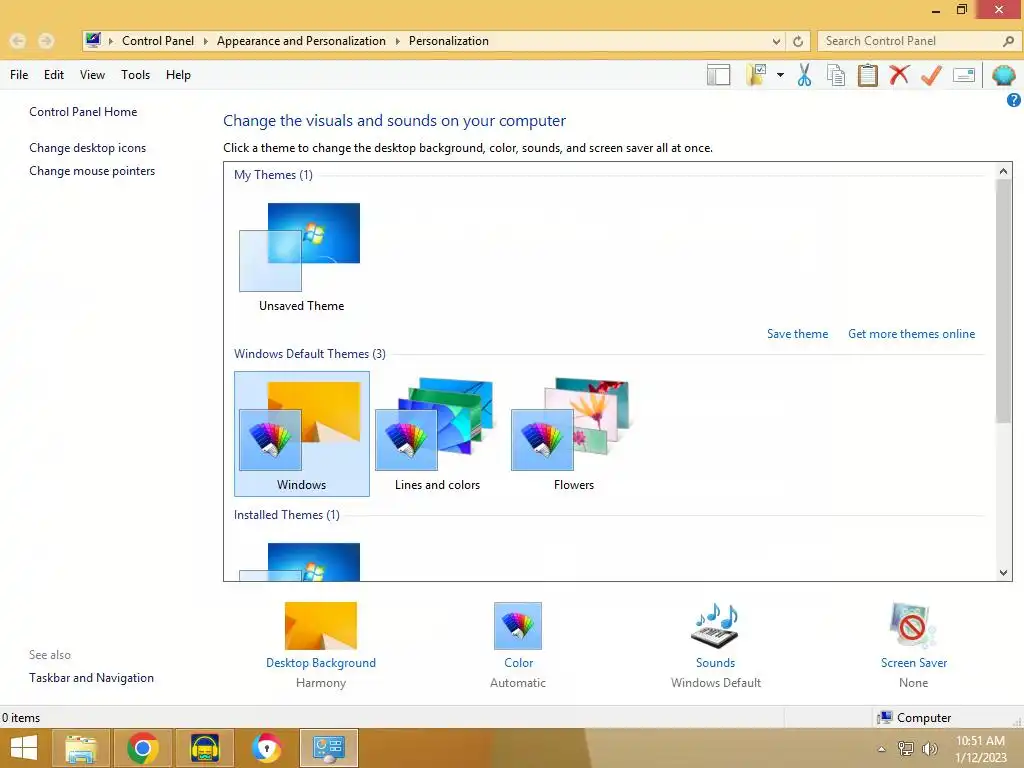The height and width of the screenshot is (768, 1024).
Task: Click the Screen Saver text link
Action: pos(914,662)
